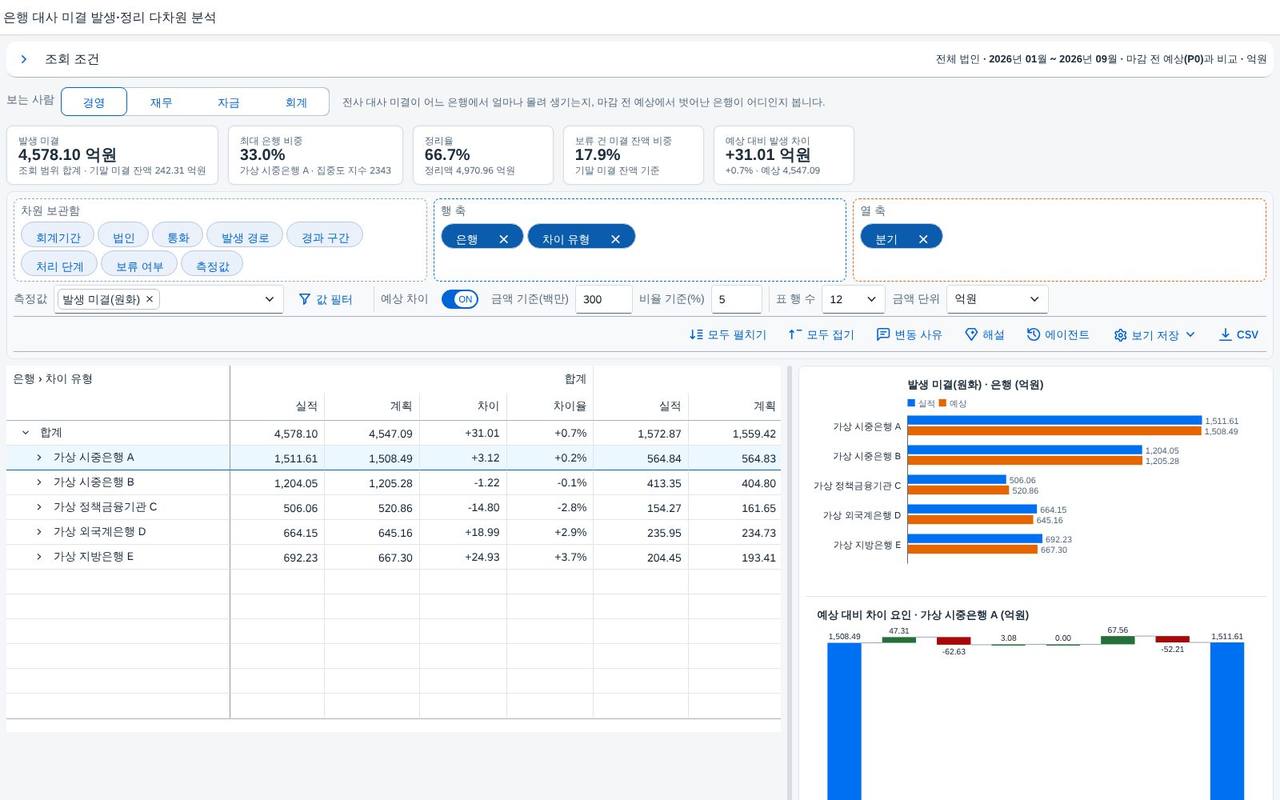Click the 발생 미결 KPI card
The image size is (1280, 800).
[112, 155]
